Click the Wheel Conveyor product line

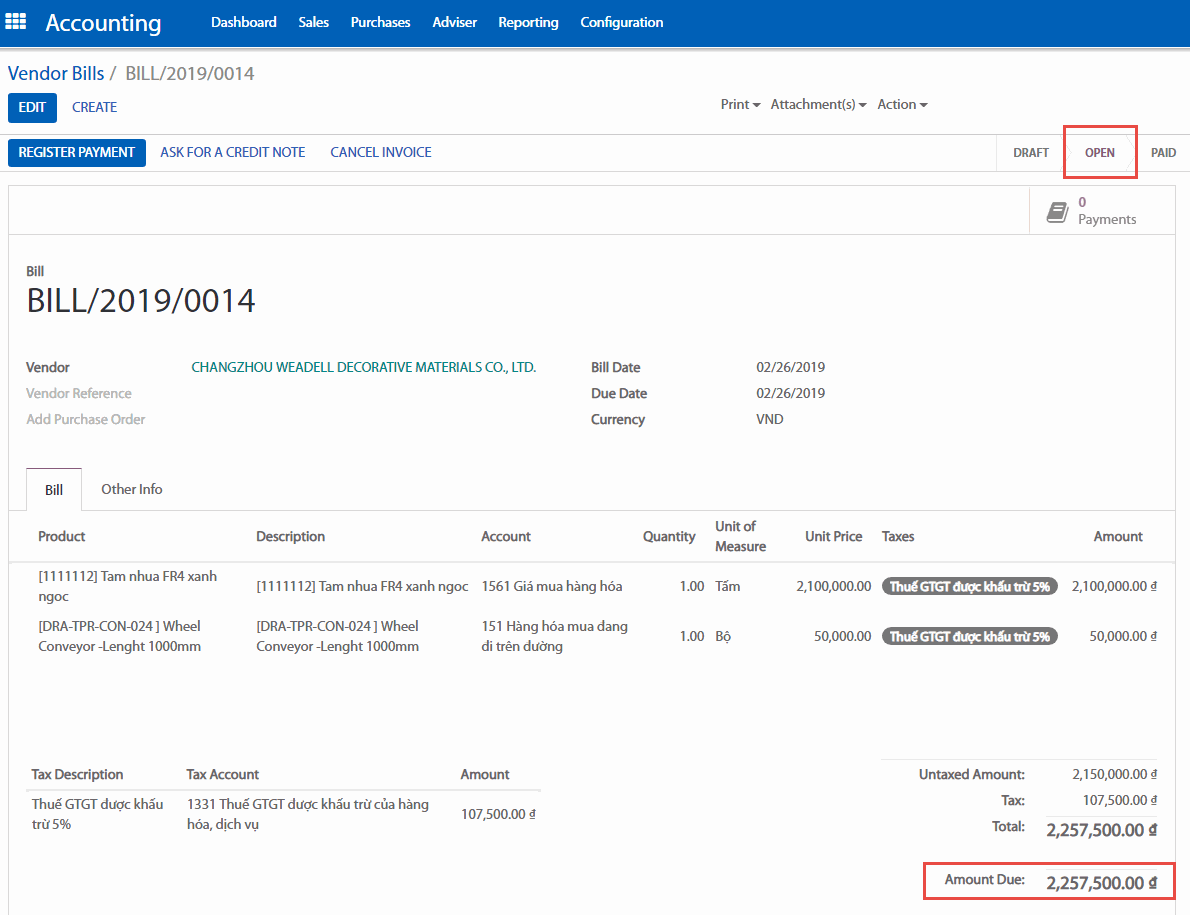119,636
